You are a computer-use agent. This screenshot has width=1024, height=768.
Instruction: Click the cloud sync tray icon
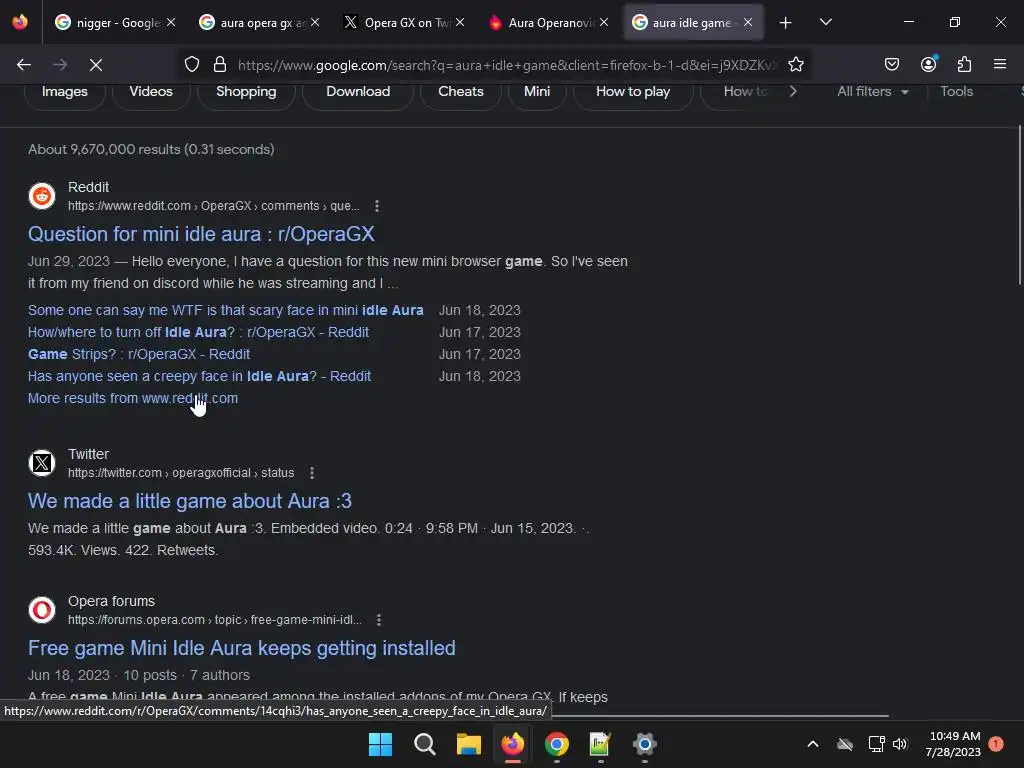[845, 744]
